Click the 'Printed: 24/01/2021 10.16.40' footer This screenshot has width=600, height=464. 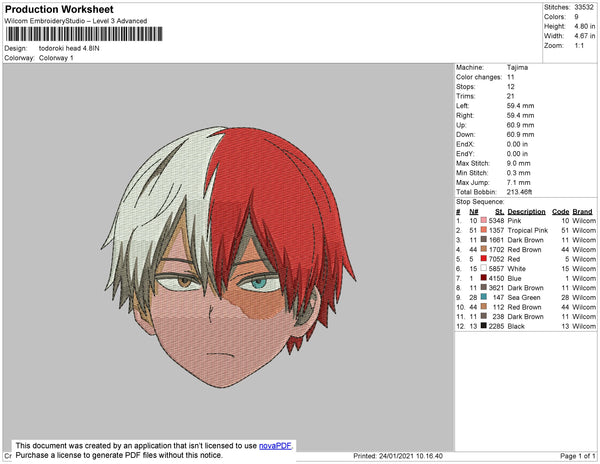click(x=398, y=456)
